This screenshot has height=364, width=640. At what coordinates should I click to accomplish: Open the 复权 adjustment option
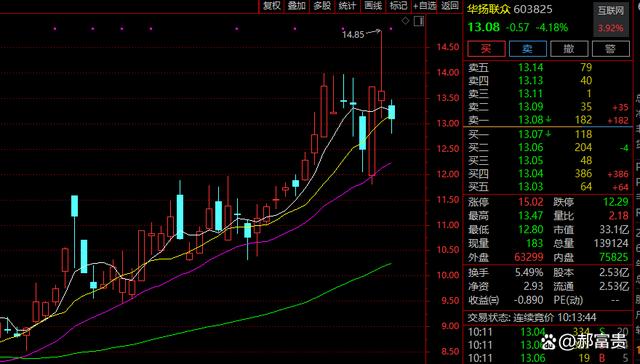pos(272,6)
